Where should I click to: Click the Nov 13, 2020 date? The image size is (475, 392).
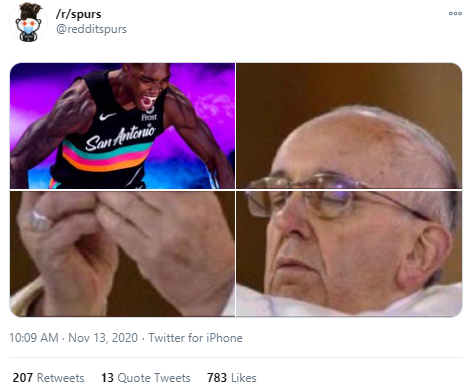coord(103,338)
